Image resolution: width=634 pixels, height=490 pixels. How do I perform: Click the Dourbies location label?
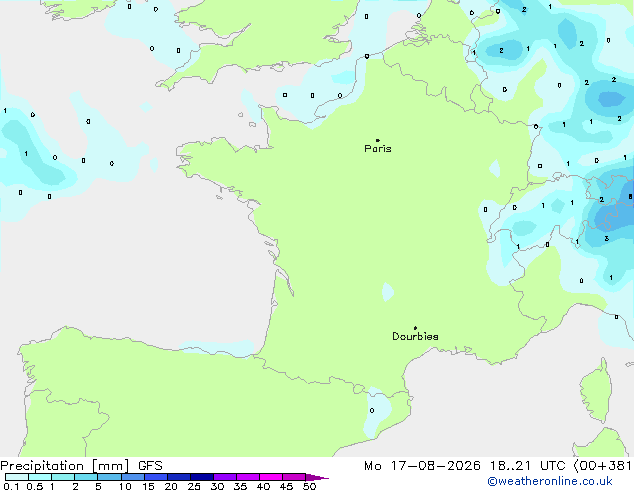coord(415,336)
